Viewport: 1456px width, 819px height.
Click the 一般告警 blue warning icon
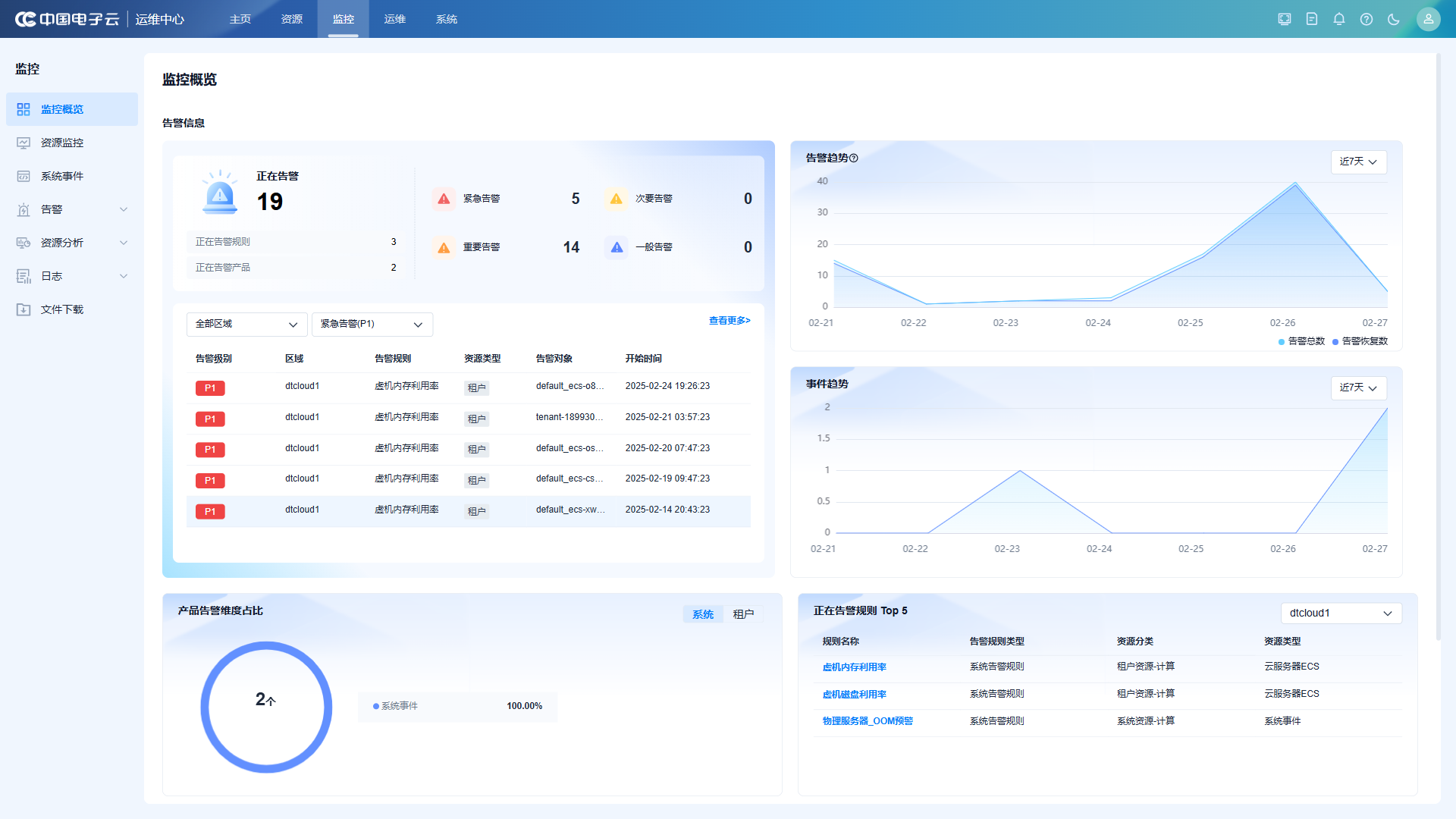[617, 247]
